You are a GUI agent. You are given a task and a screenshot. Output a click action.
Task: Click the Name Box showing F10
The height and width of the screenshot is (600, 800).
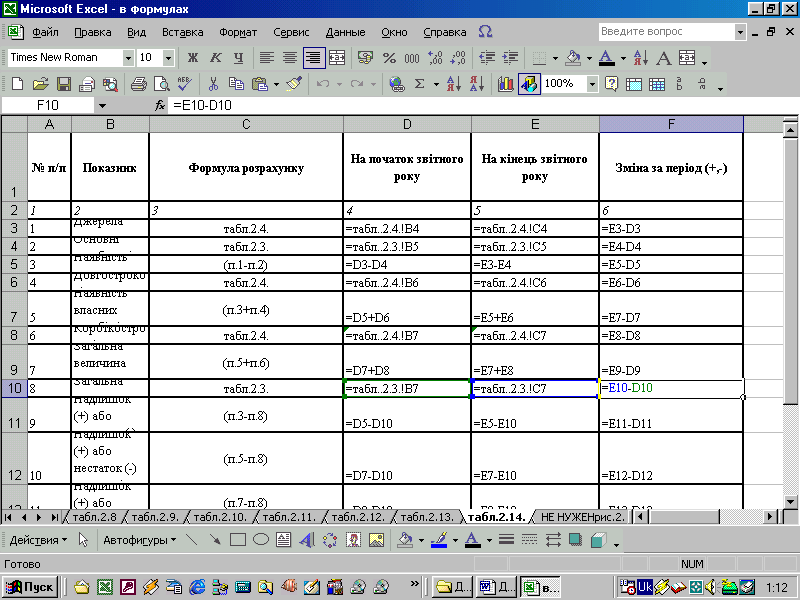[48, 105]
